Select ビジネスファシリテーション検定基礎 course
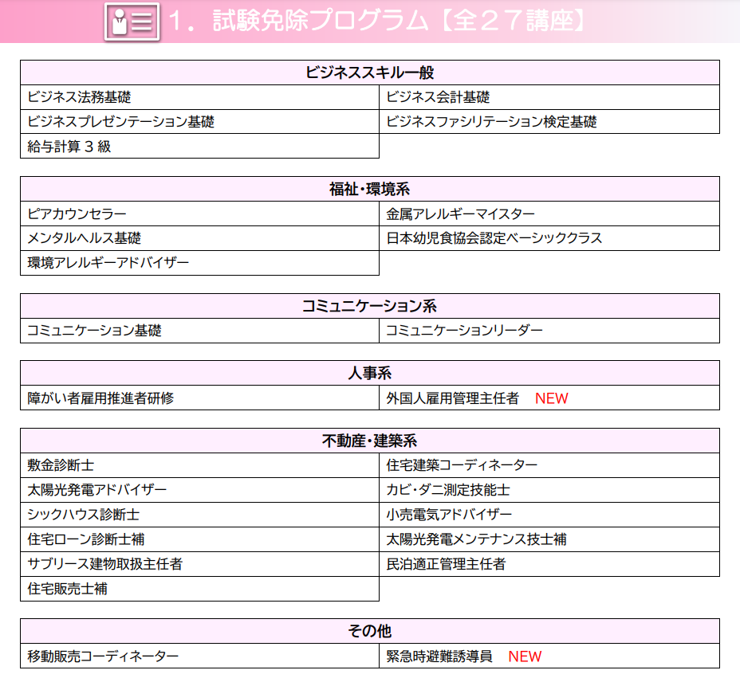Image resolution: width=740 pixels, height=678 pixels. pos(549,122)
